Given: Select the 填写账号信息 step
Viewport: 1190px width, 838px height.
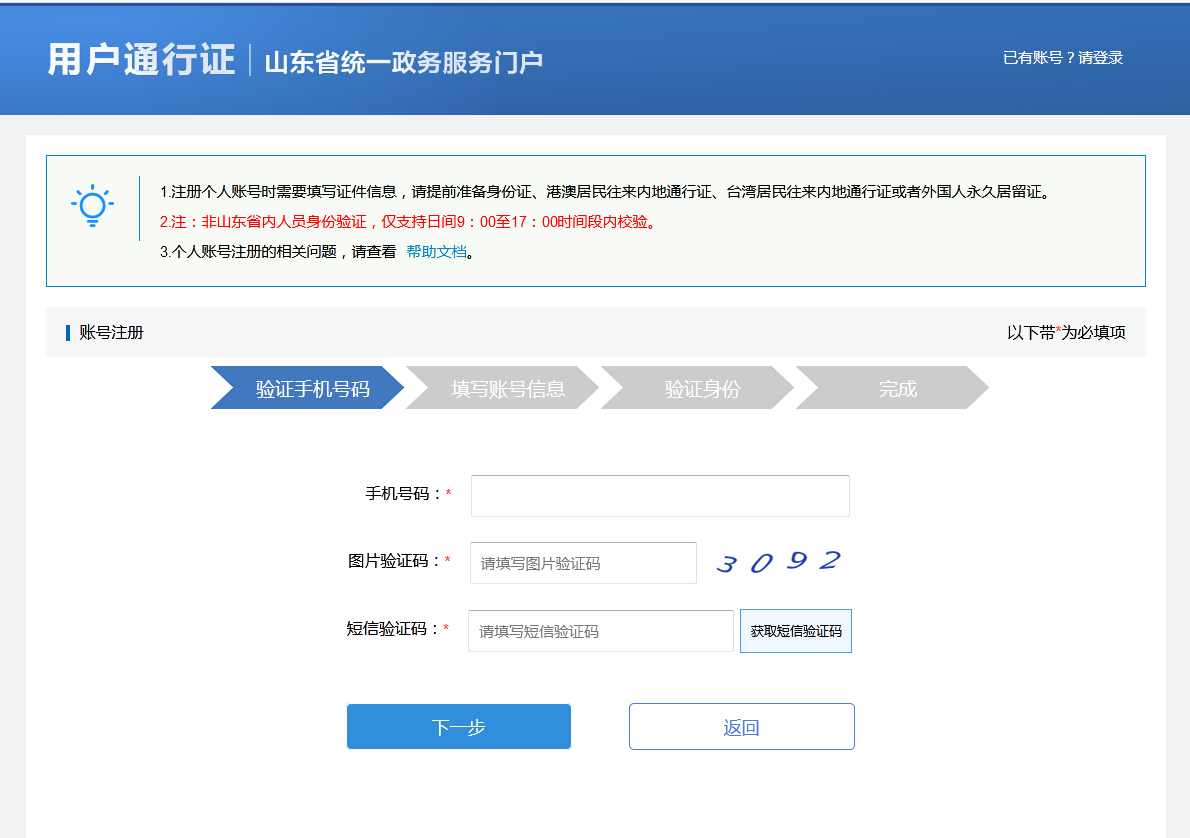Looking at the screenshot, I should click(507, 389).
